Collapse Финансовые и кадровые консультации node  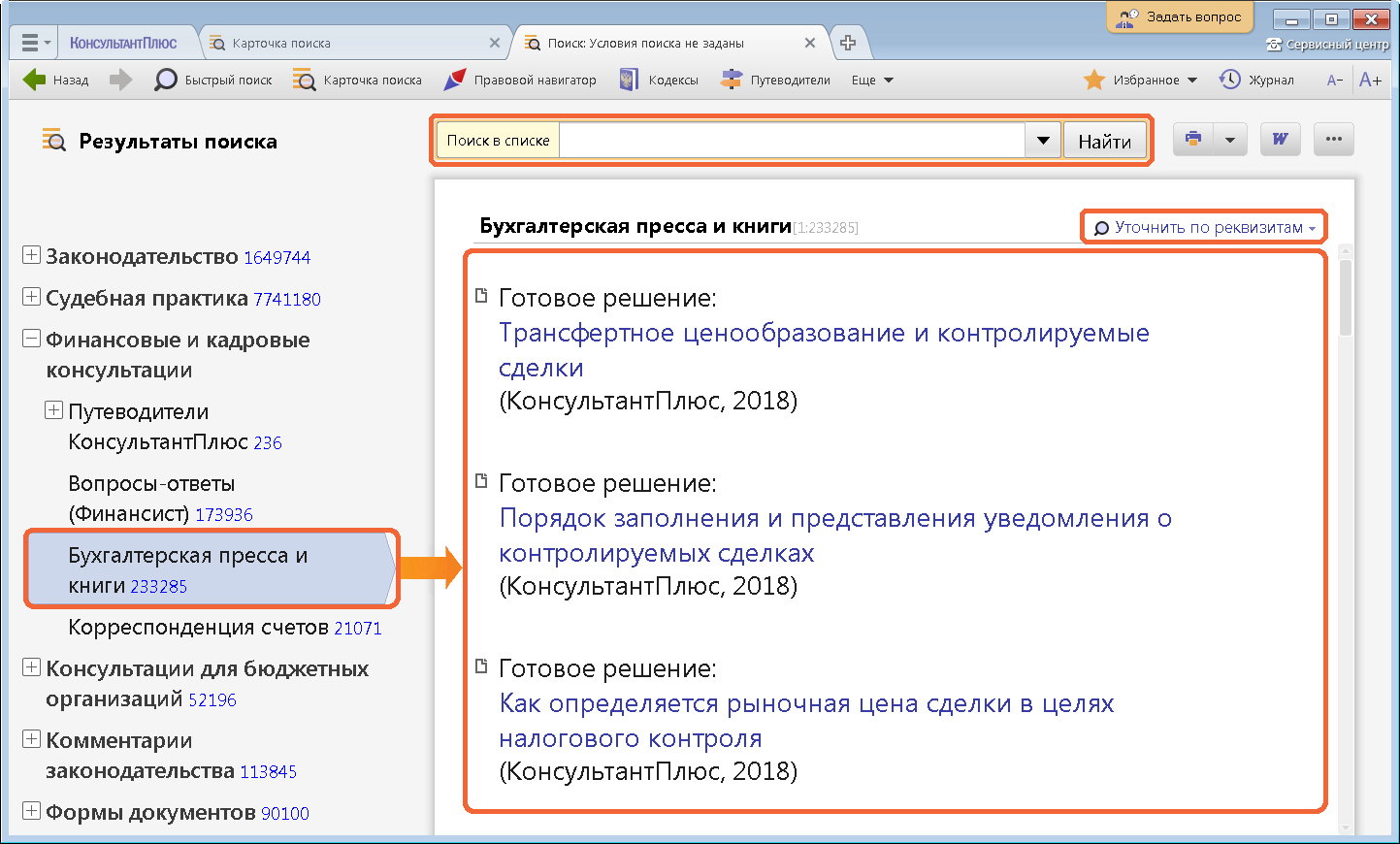31,339
